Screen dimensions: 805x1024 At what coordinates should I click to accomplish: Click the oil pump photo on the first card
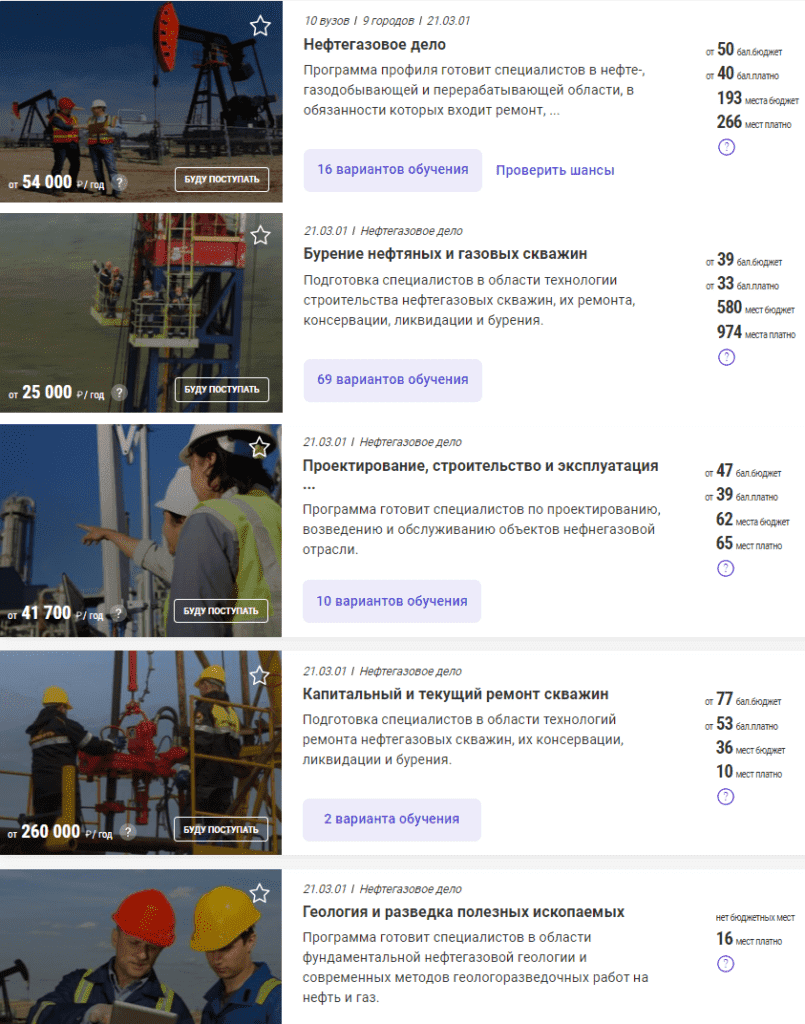coord(140,90)
